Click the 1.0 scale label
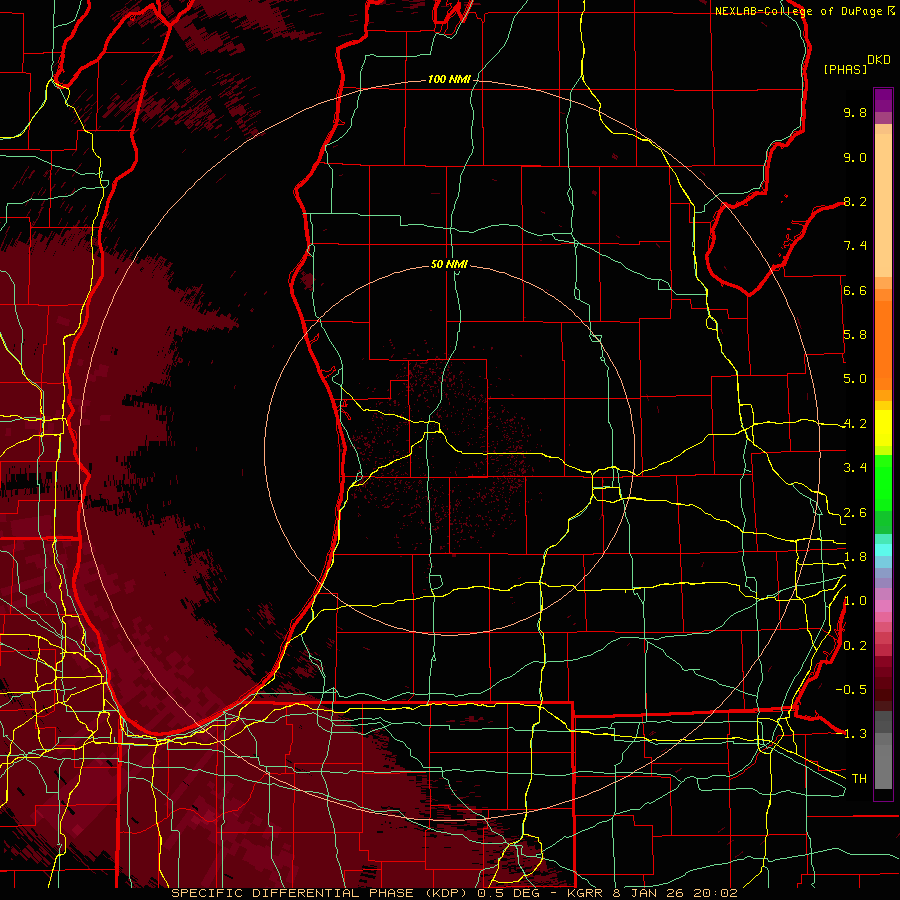Screen dimensions: 900x900 coord(855,601)
